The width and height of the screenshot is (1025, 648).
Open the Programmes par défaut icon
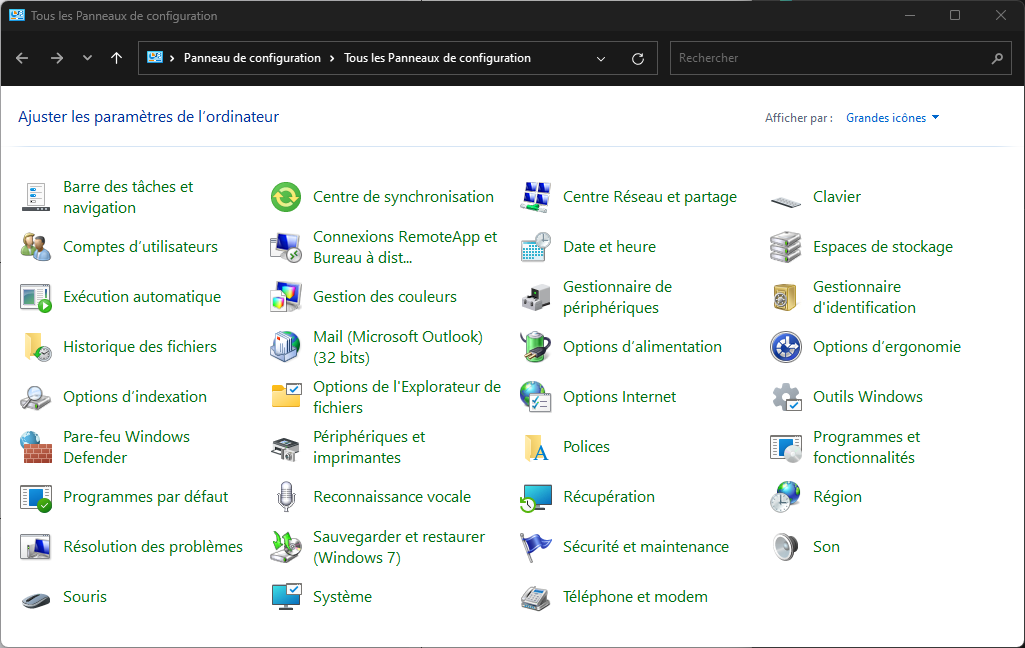tap(35, 497)
